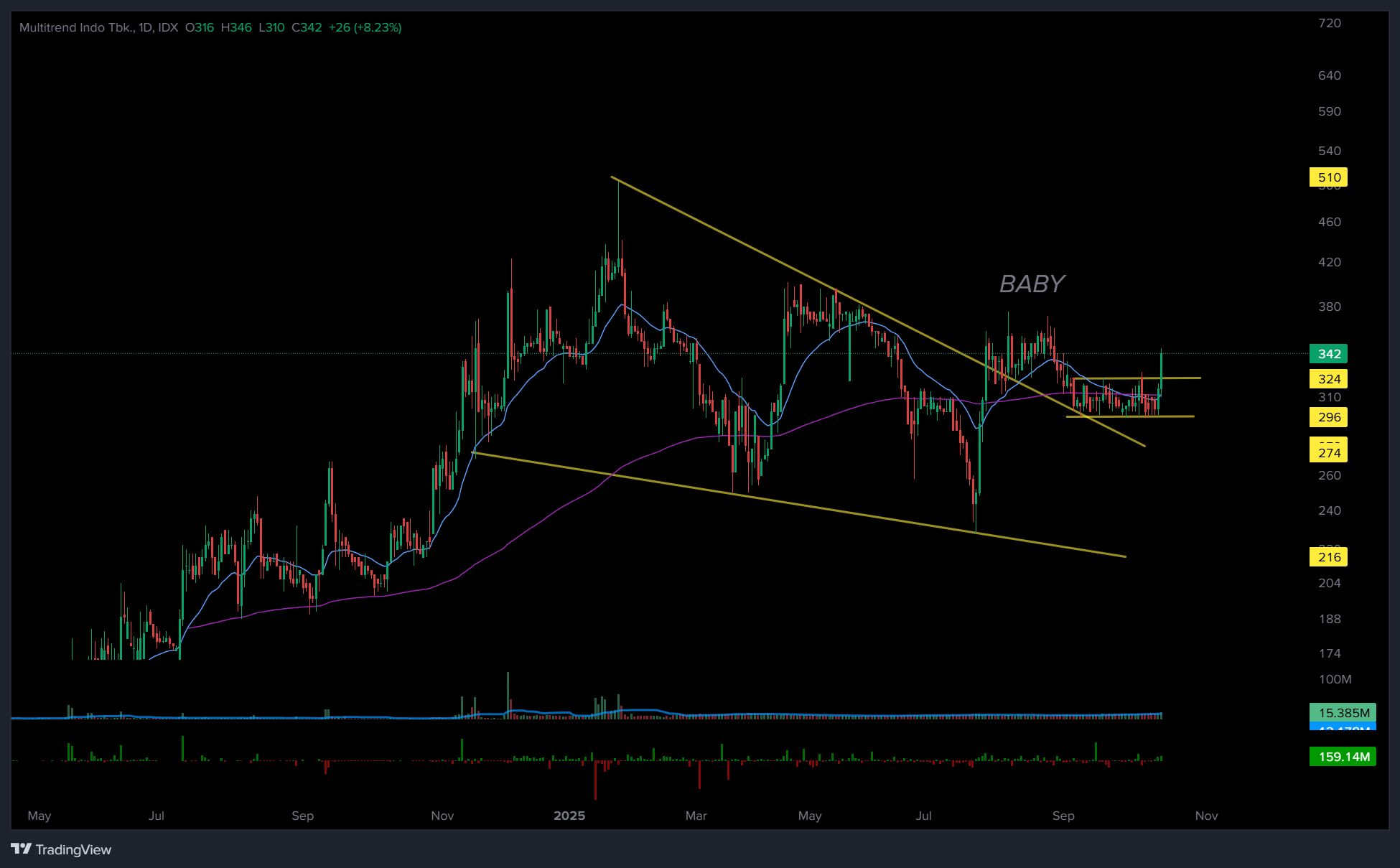
Task: Click the 2025 year marker on time axis
Action: [x=569, y=816]
